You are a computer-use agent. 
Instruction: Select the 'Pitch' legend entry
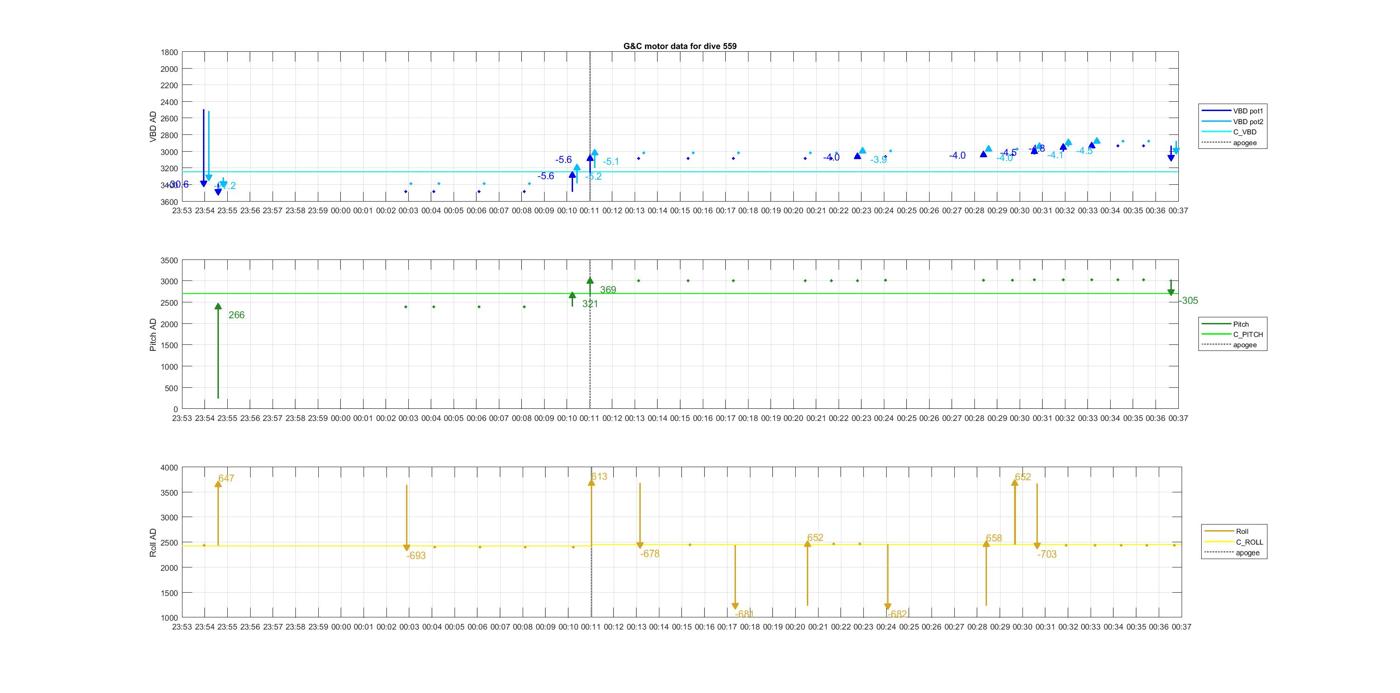[x=1231, y=324]
